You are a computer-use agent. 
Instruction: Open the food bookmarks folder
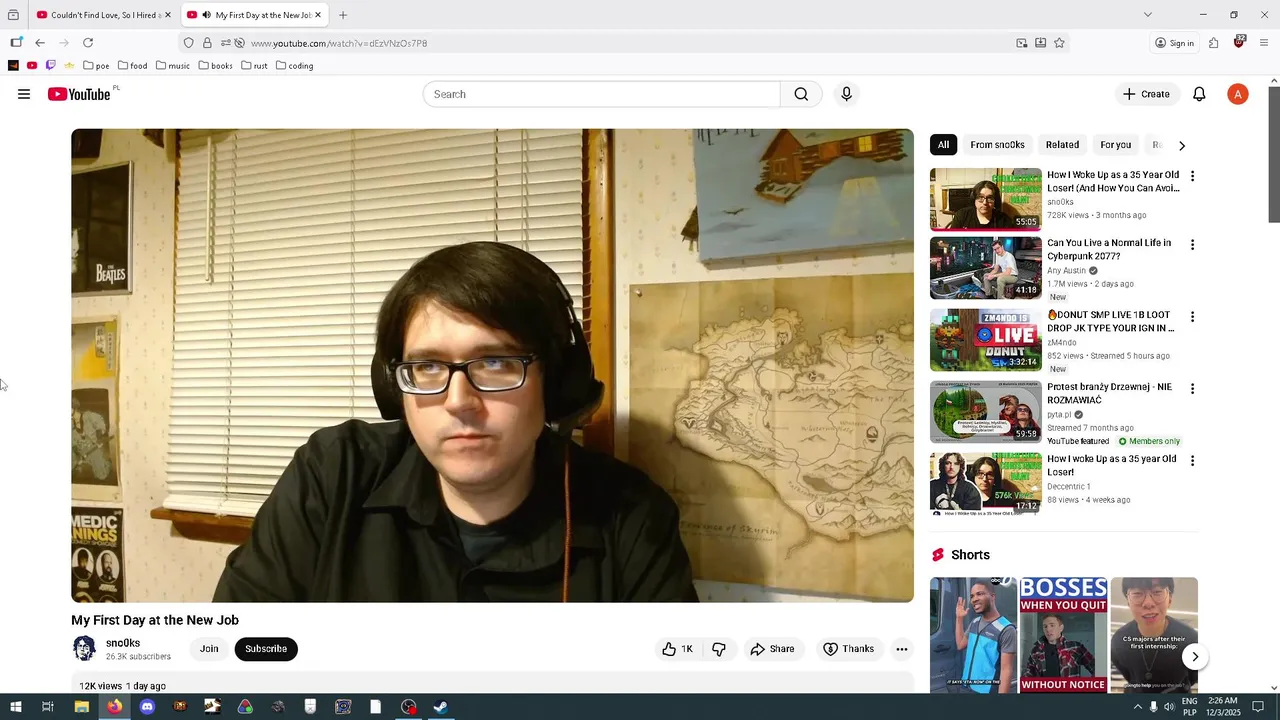pos(132,66)
